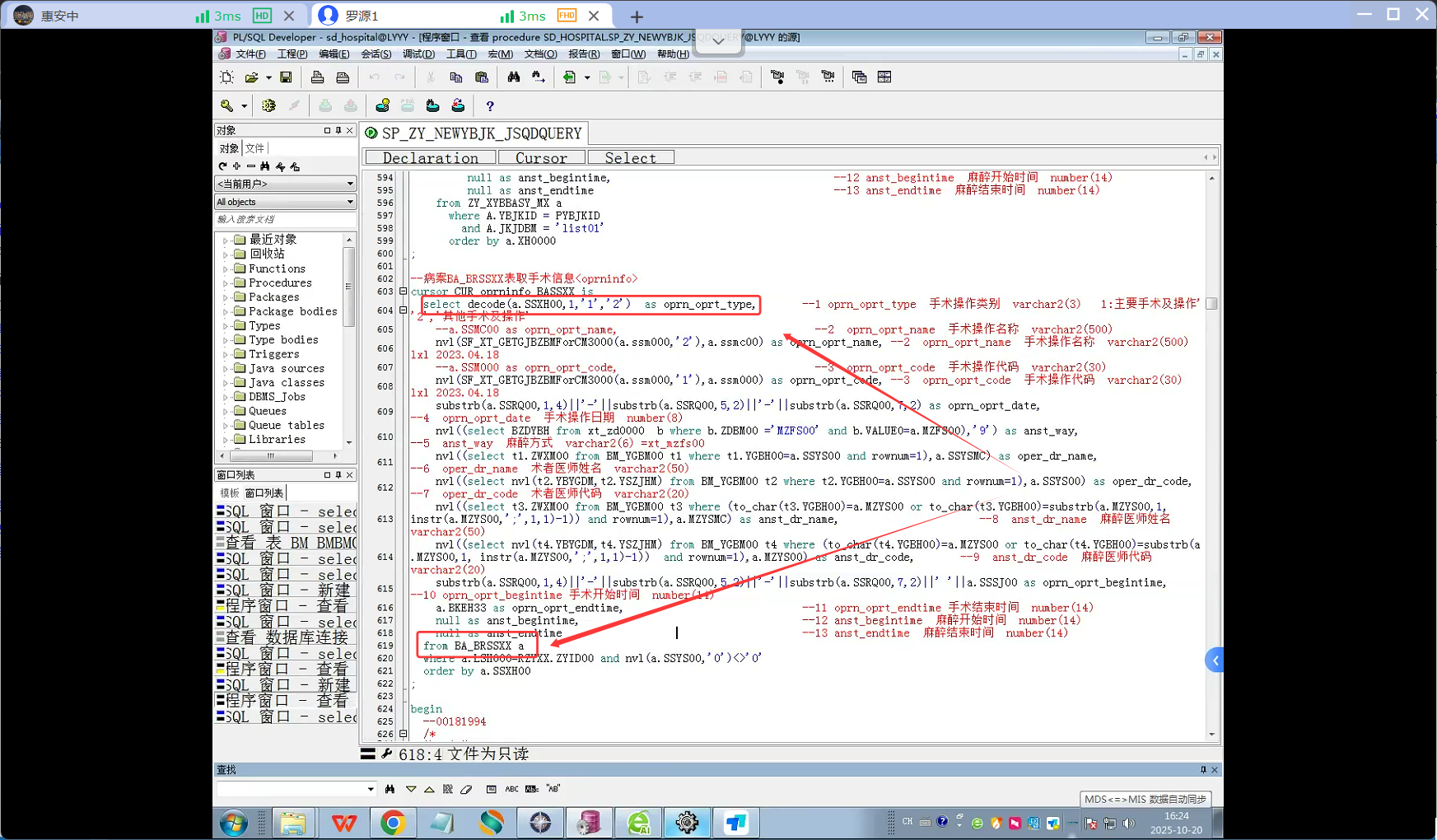The height and width of the screenshot is (840, 1437).
Task: Expand the Procedures tree folder
Action: coord(226,283)
